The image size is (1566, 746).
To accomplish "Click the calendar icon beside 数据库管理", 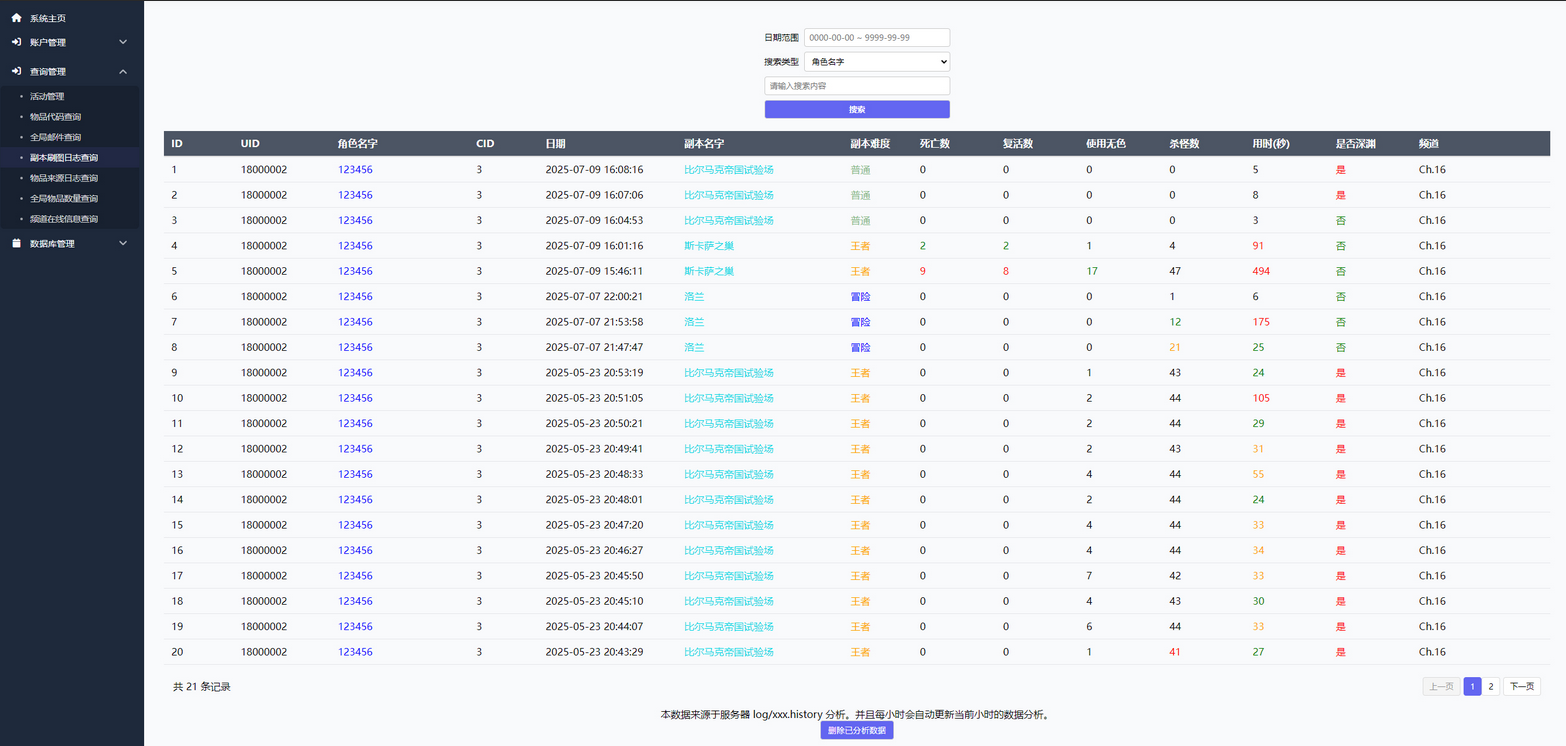I will [16, 243].
